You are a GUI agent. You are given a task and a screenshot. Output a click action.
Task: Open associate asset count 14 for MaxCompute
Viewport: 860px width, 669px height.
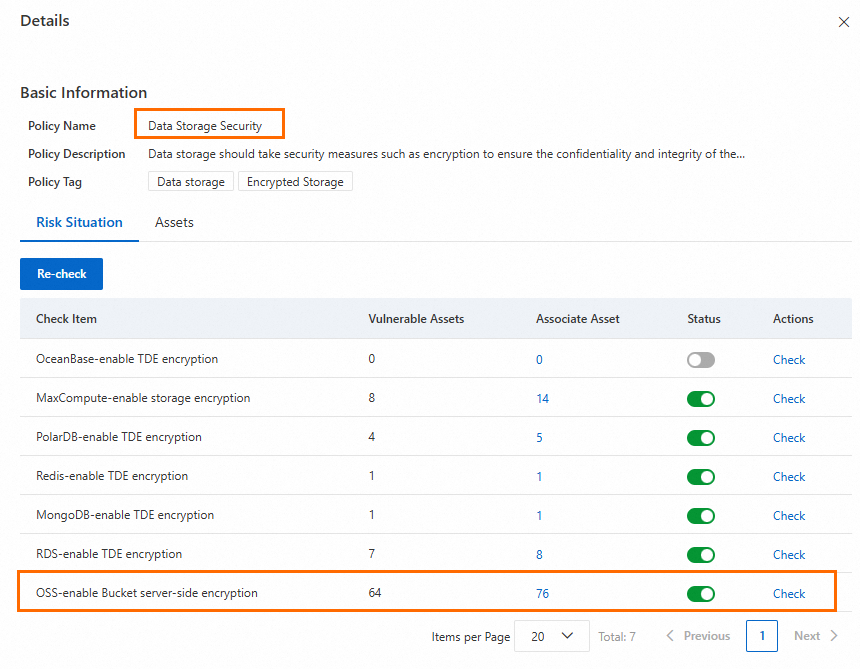[x=543, y=399]
